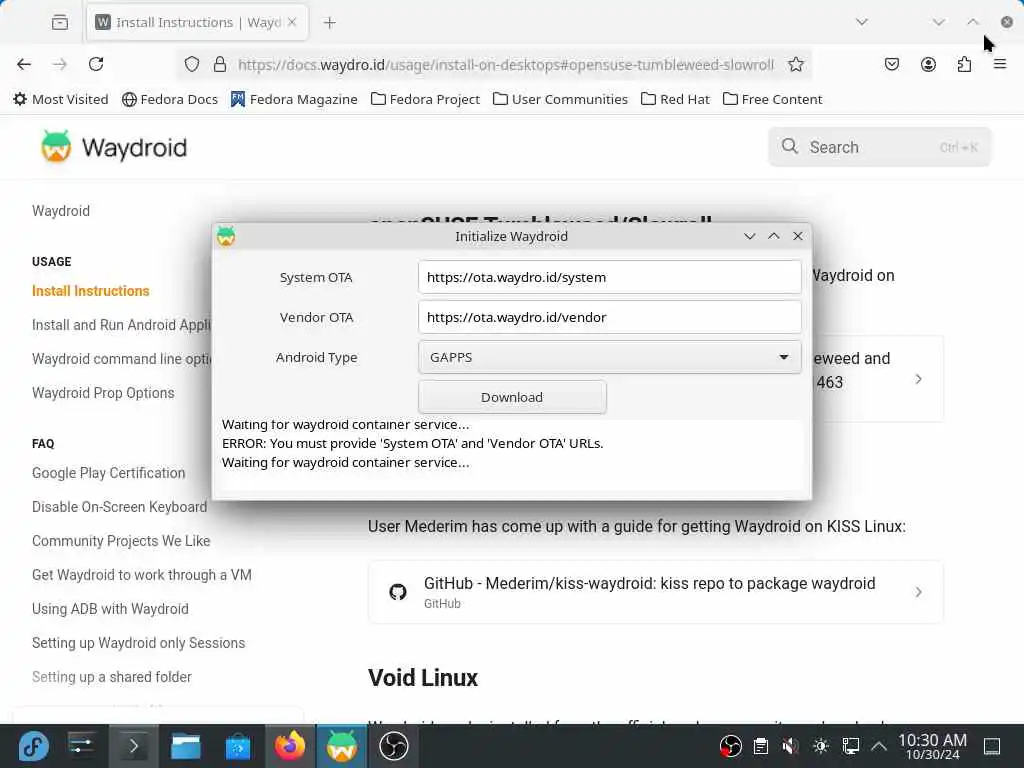Open the Fedora Docs bookmark
The width and height of the screenshot is (1024, 768).
(170, 99)
